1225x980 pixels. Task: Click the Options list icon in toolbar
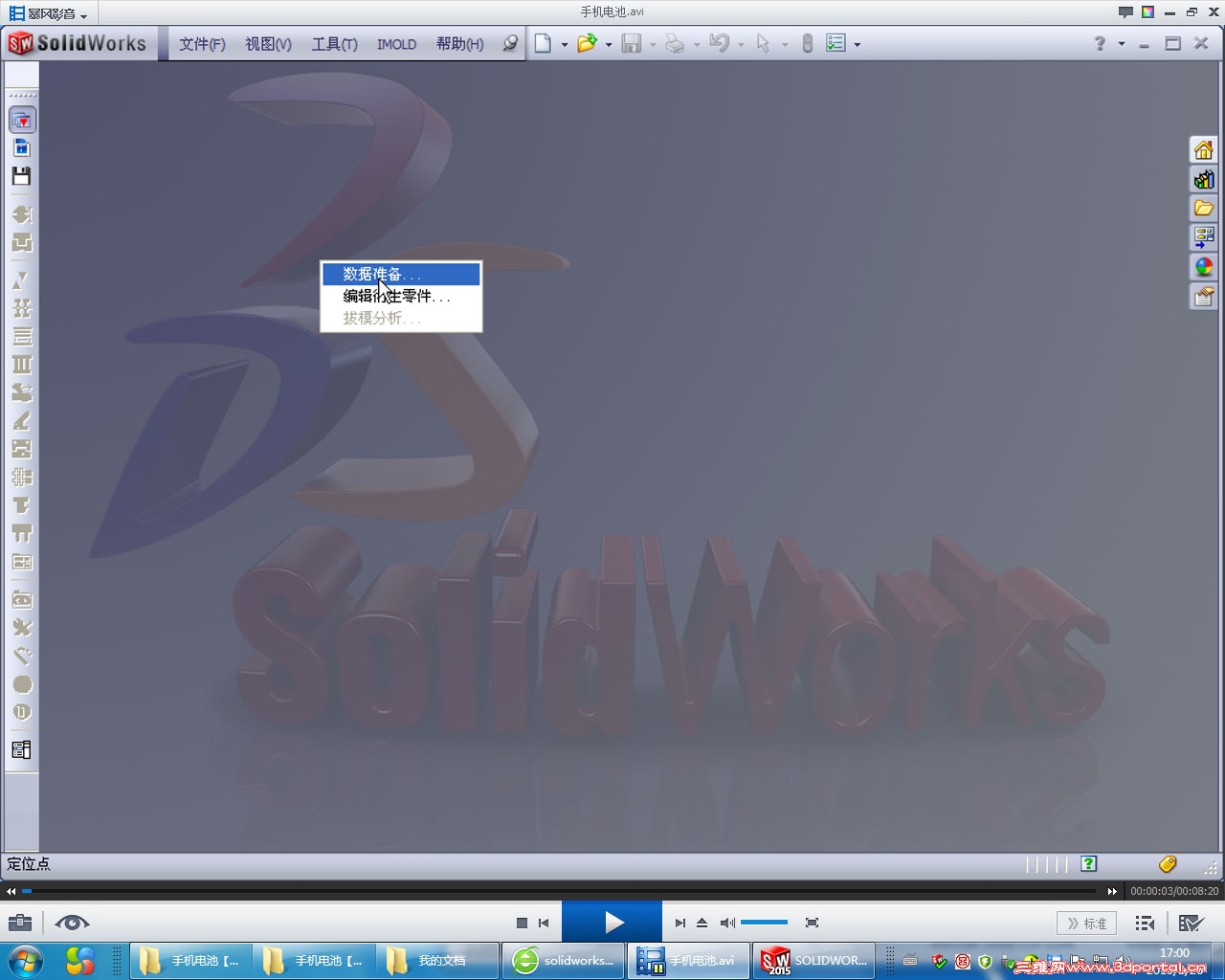coord(835,44)
